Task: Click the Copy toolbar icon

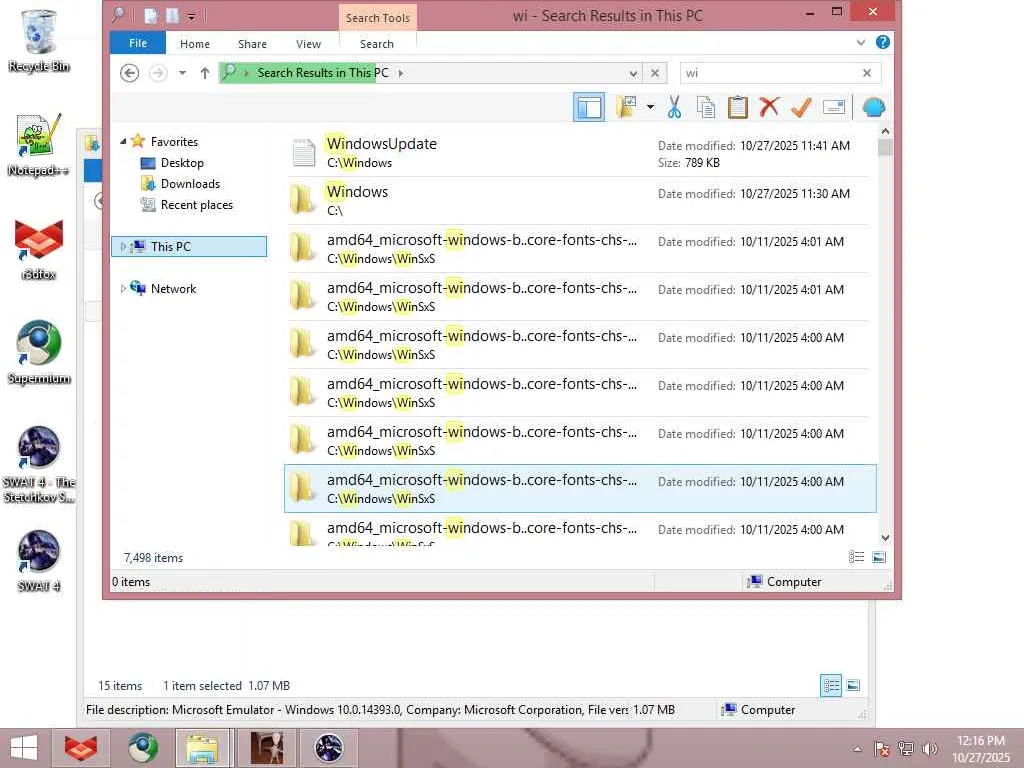Action: click(706, 107)
